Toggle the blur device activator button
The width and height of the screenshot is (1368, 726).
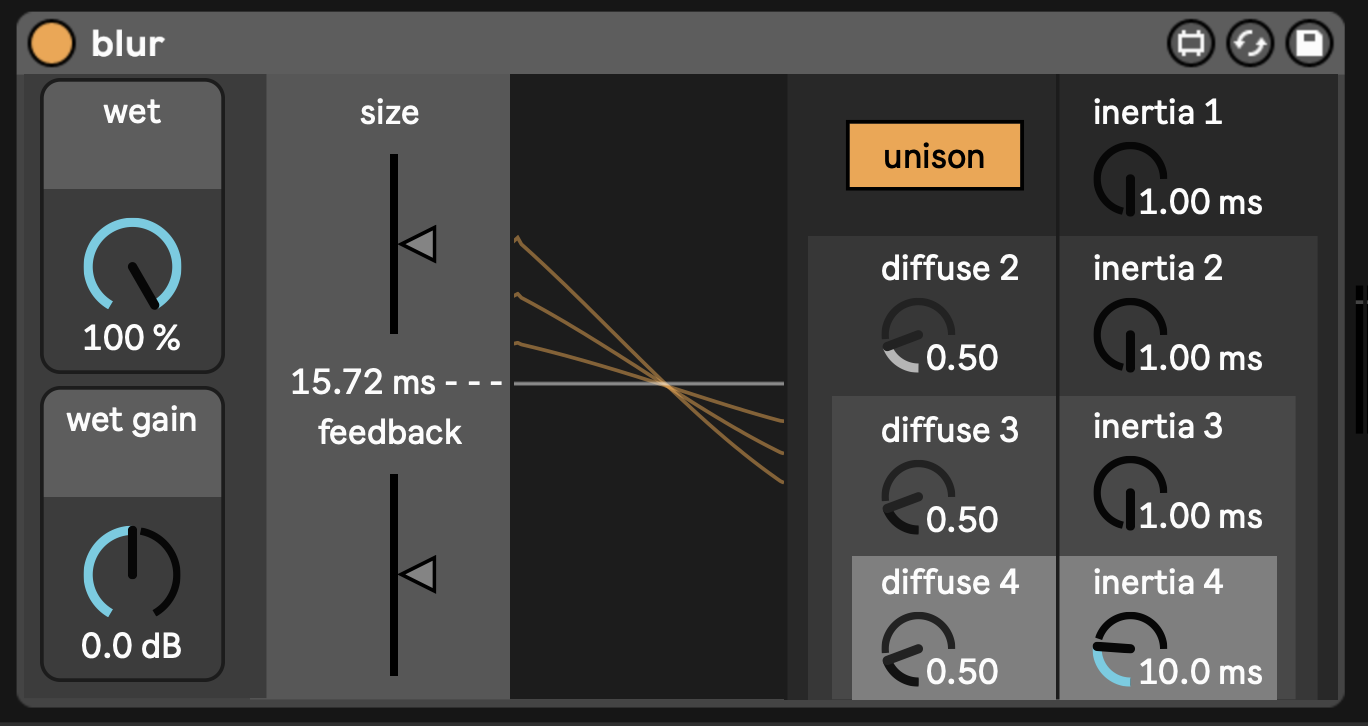coord(52,44)
